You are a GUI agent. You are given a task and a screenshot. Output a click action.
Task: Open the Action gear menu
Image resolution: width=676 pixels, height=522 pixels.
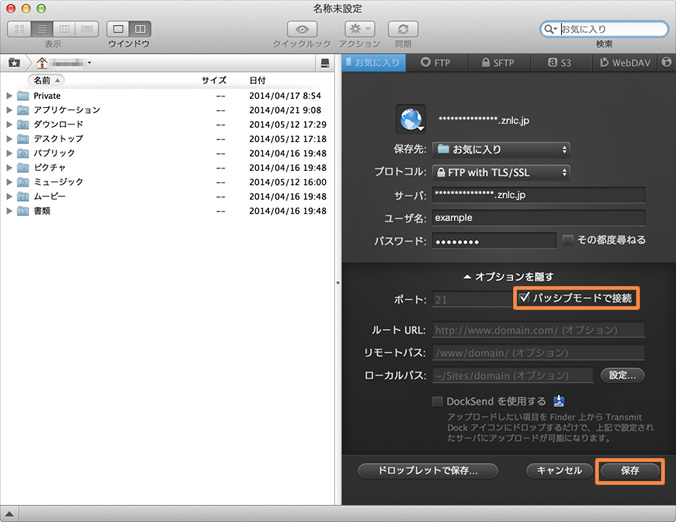click(360, 29)
